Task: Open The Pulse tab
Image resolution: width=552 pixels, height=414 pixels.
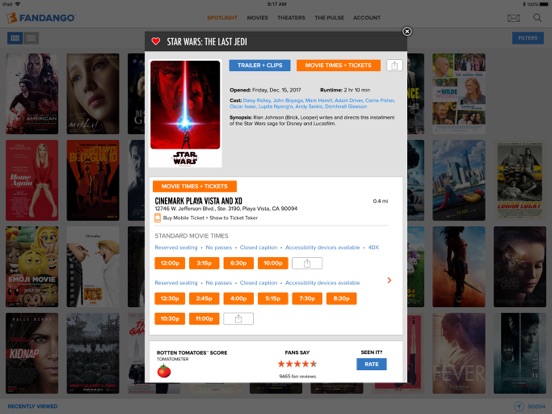Action: click(329, 18)
